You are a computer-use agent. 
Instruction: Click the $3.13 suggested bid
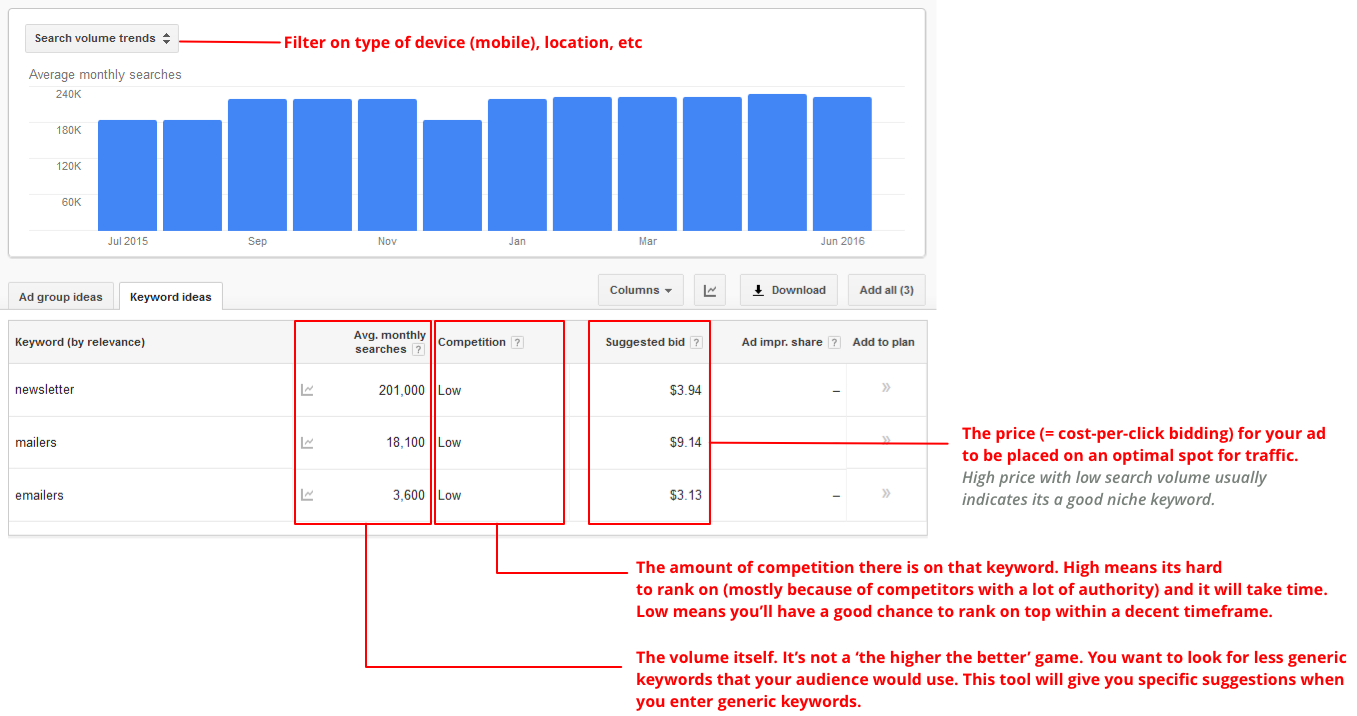click(x=686, y=495)
